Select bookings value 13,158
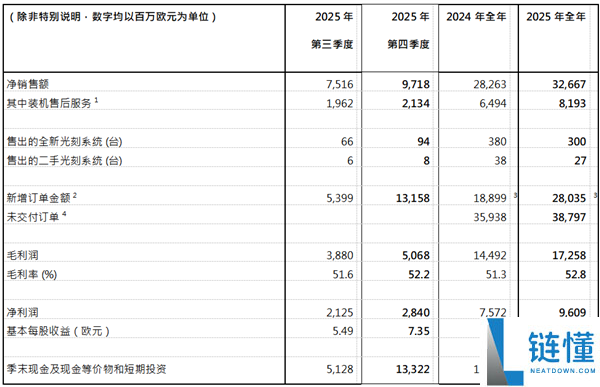The image size is (600, 387). point(413,198)
